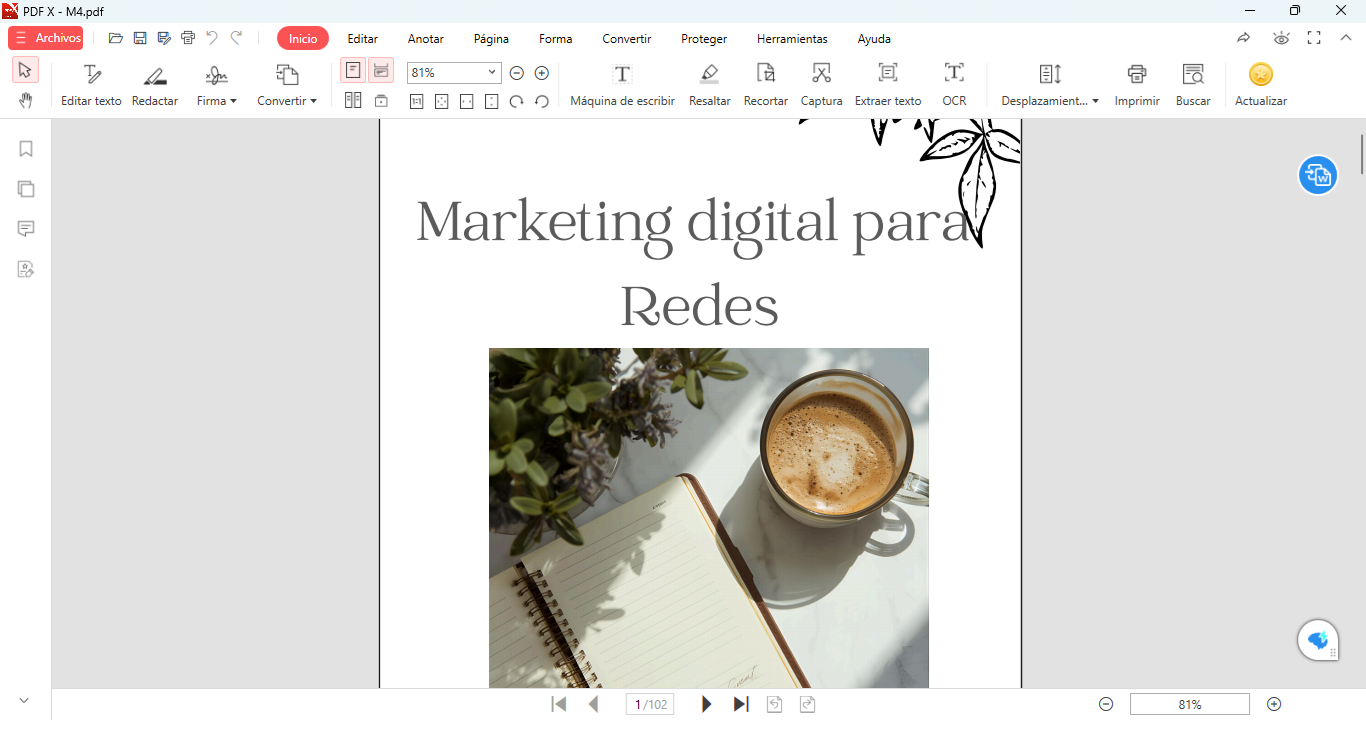The image size is (1366, 734).
Task: Open the Archivos menu
Action: click(45, 37)
